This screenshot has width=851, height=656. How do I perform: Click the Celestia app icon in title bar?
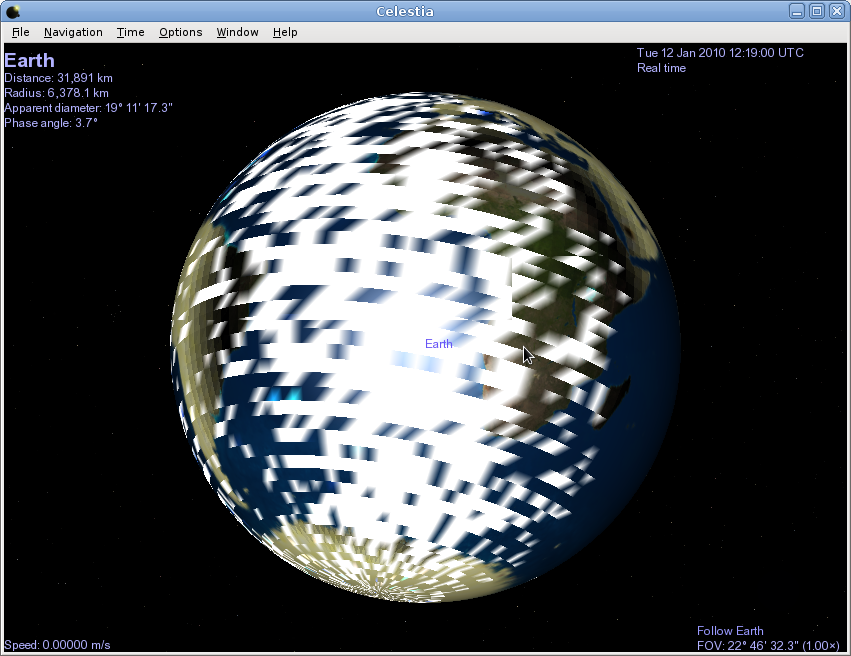[x=13, y=11]
